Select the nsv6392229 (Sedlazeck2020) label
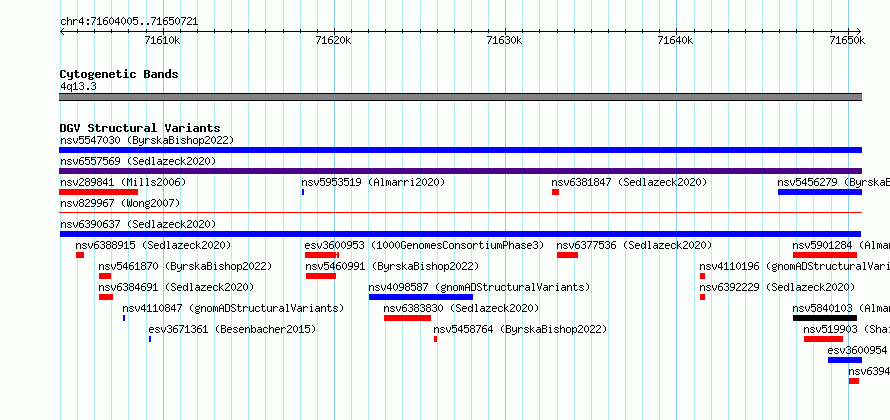 (777, 287)
